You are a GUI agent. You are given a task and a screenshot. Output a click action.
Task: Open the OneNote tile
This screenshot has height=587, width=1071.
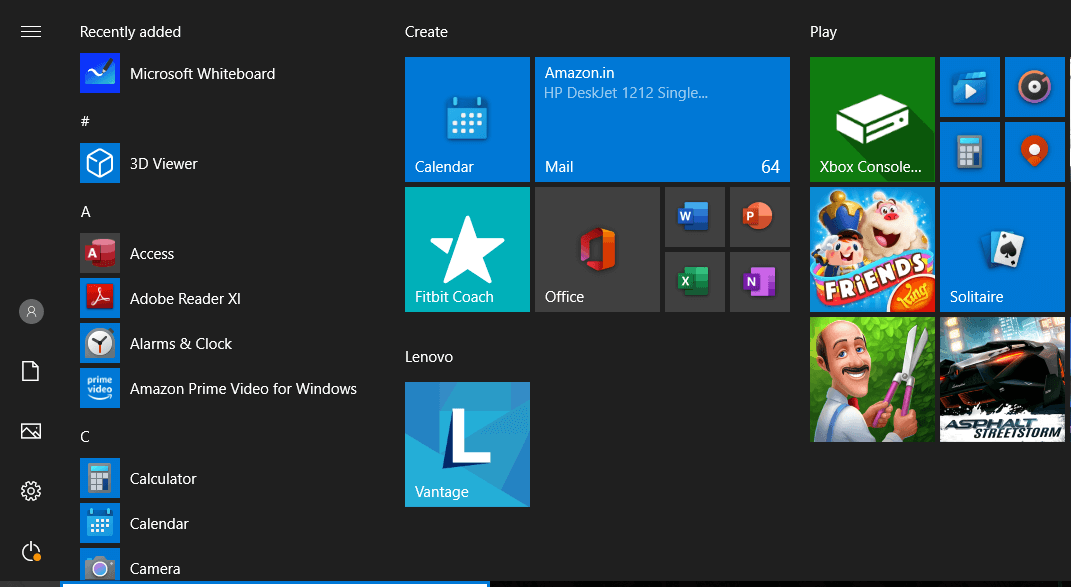tap(759, 281)
